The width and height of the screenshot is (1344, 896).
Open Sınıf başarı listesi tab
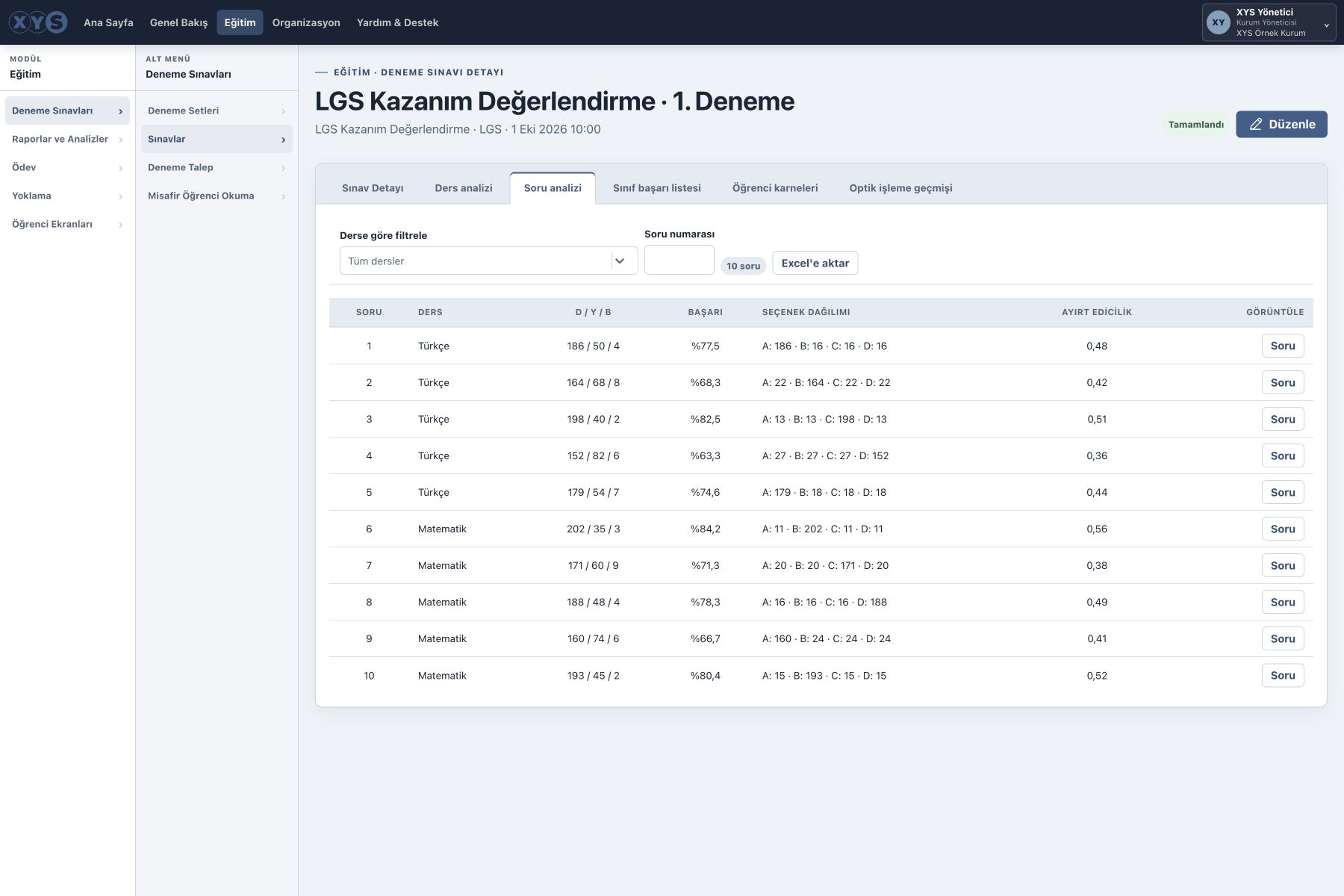click(x=657, y=188)
